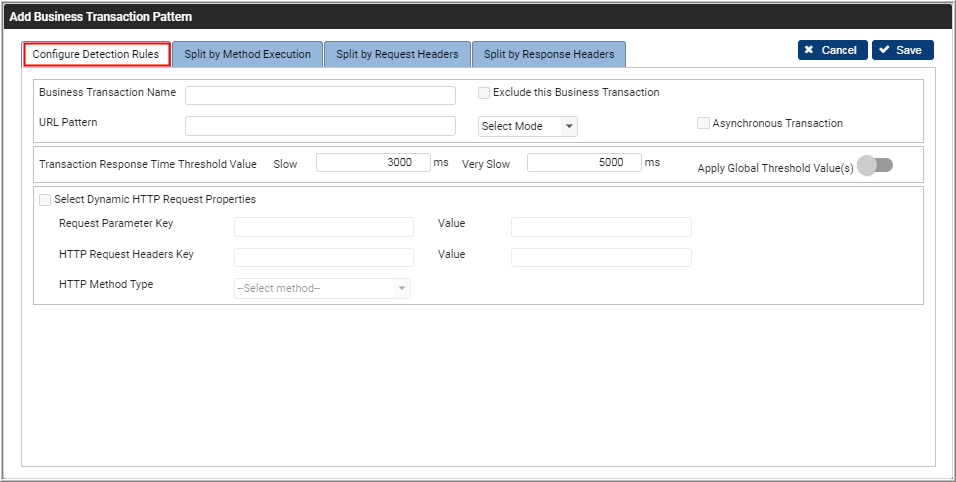Open Split by Request Headers tab
The width and height of the screenshot is (956, 482).
[x=397, y=54]
